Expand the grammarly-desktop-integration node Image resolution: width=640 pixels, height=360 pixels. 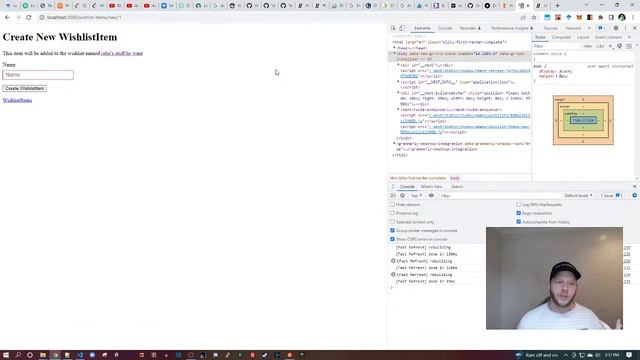(x=394, y=144)
